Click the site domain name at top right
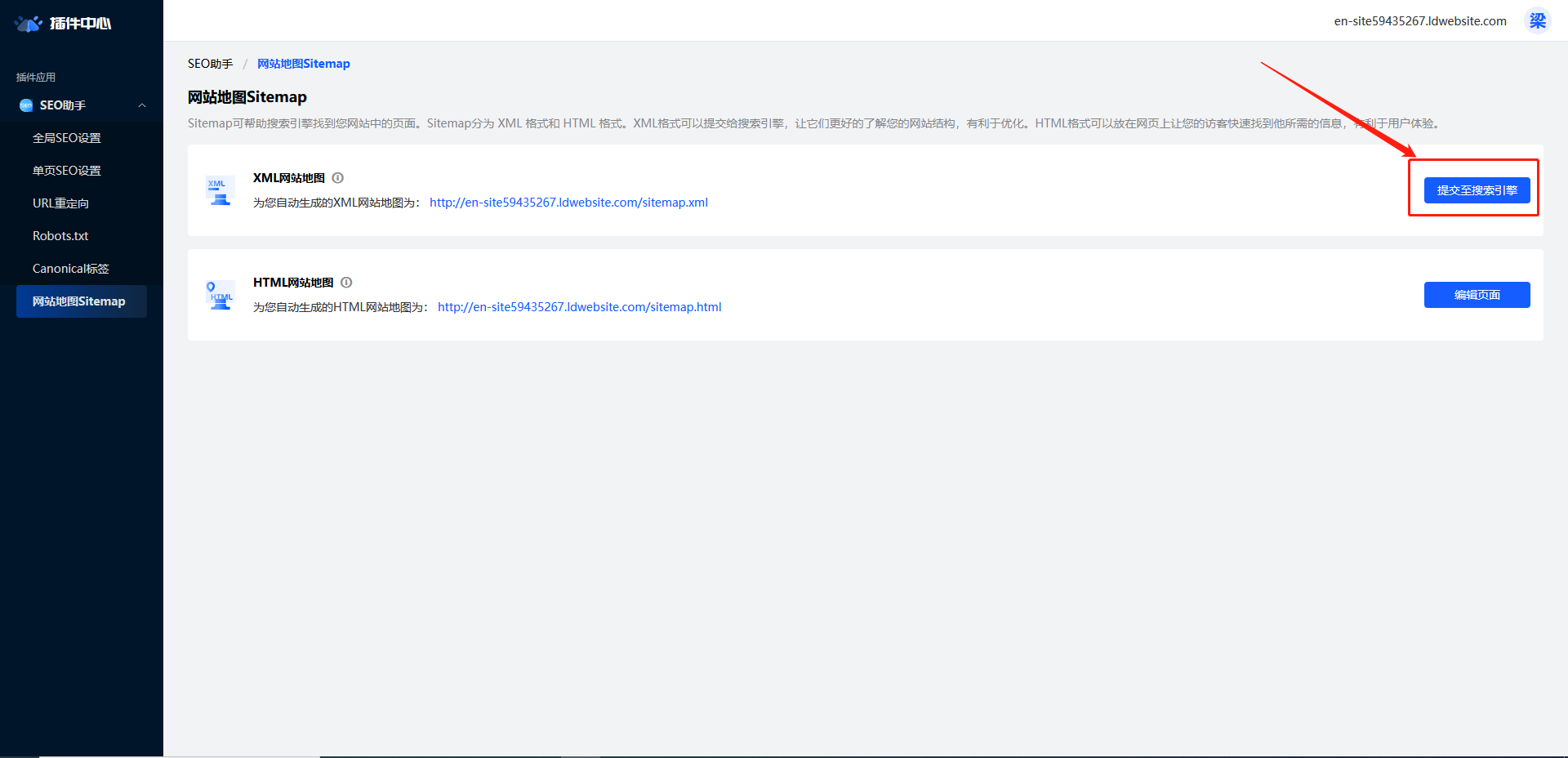1568x758 pixels. 1419,21
